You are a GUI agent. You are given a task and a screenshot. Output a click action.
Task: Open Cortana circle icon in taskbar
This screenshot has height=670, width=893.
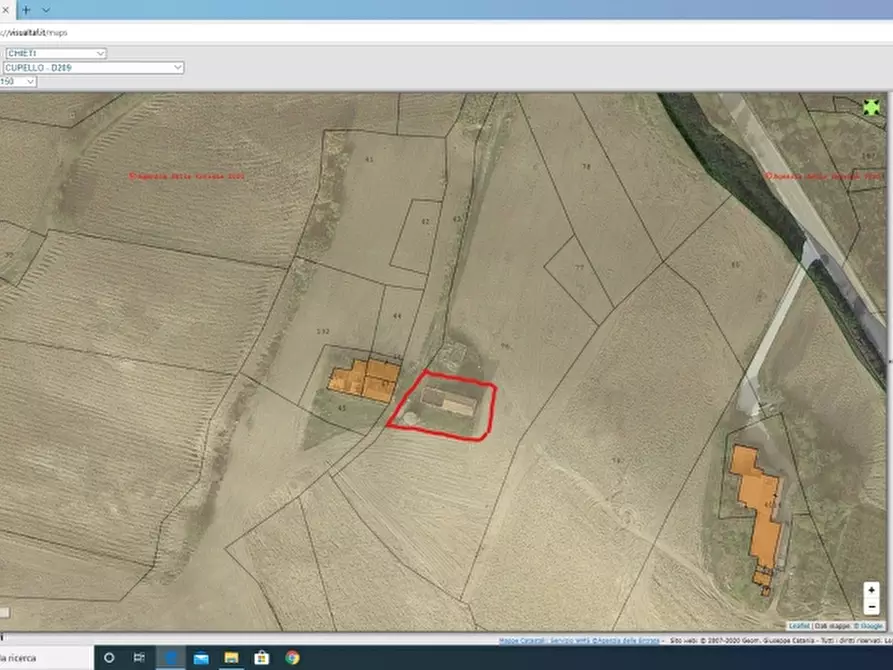[109, 657]
